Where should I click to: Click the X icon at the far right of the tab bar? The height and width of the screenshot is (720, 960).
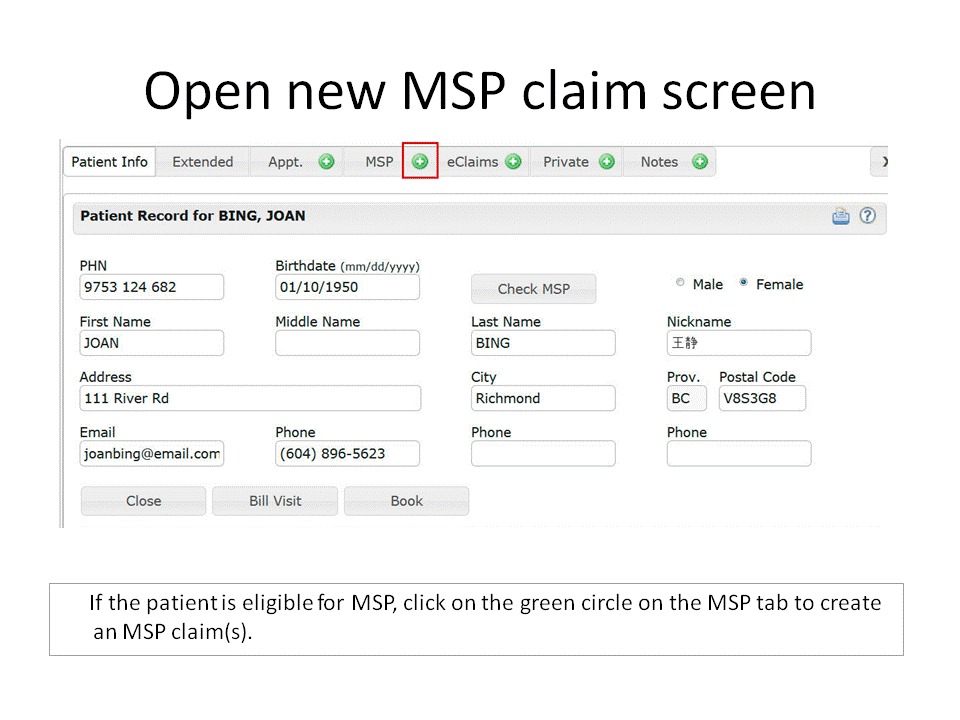884,161
